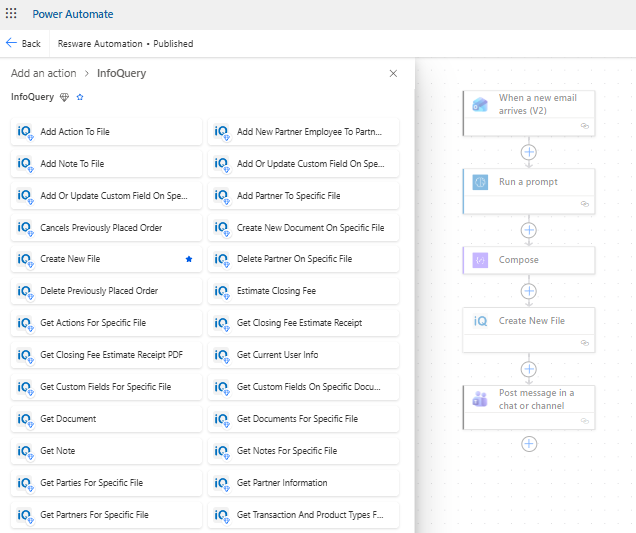This screenshot has width=636, height=533.
Task: Insert step below the email trigger
Action: [529, 152]
